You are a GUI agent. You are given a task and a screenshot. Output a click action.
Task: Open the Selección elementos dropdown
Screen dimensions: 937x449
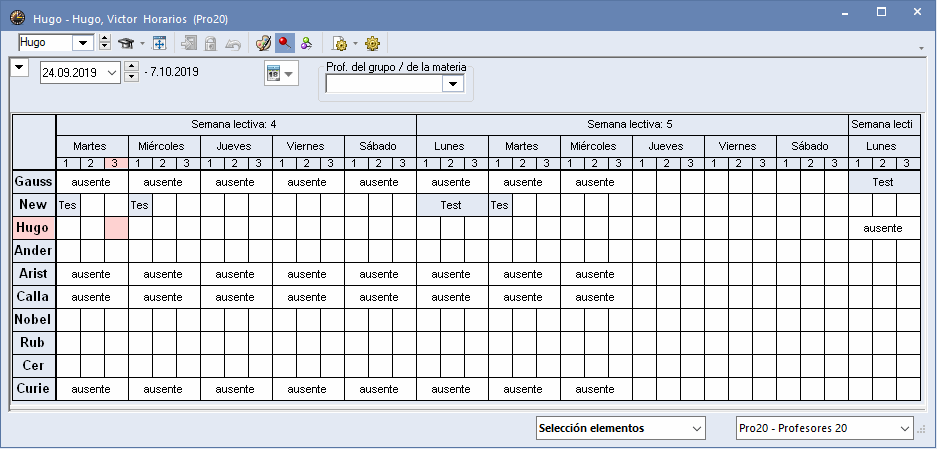pyautogui.click(x=696, y=428)
